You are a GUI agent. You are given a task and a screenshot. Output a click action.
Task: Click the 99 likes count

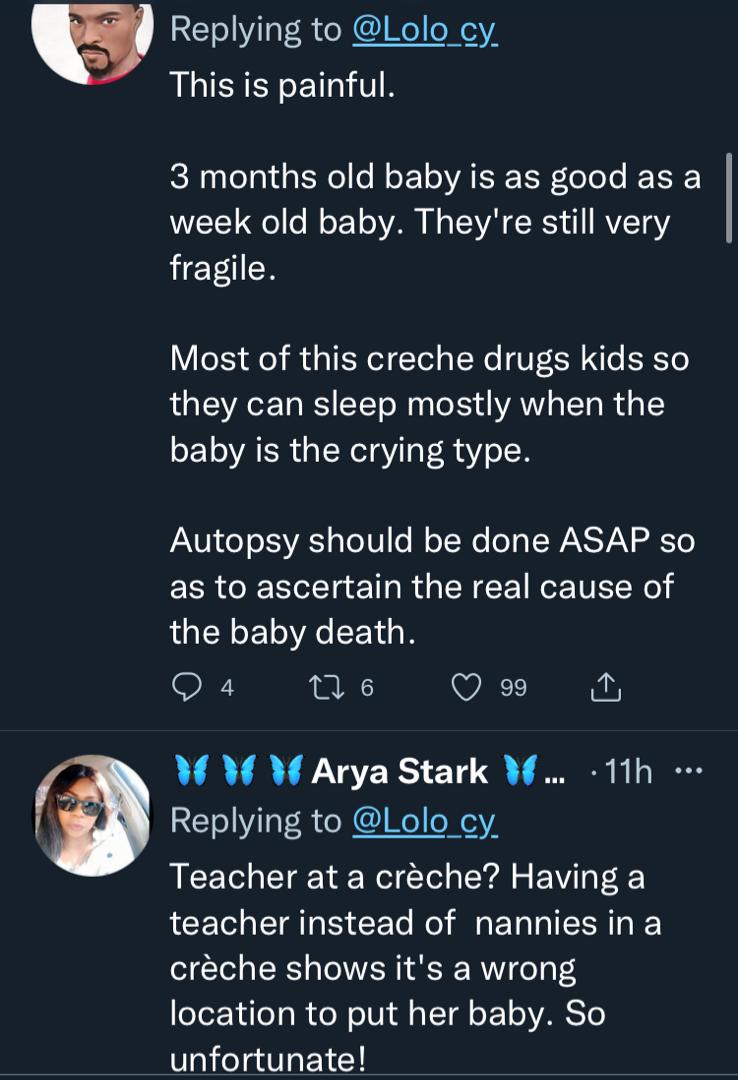pyautogui.click(x=513, y=688)
